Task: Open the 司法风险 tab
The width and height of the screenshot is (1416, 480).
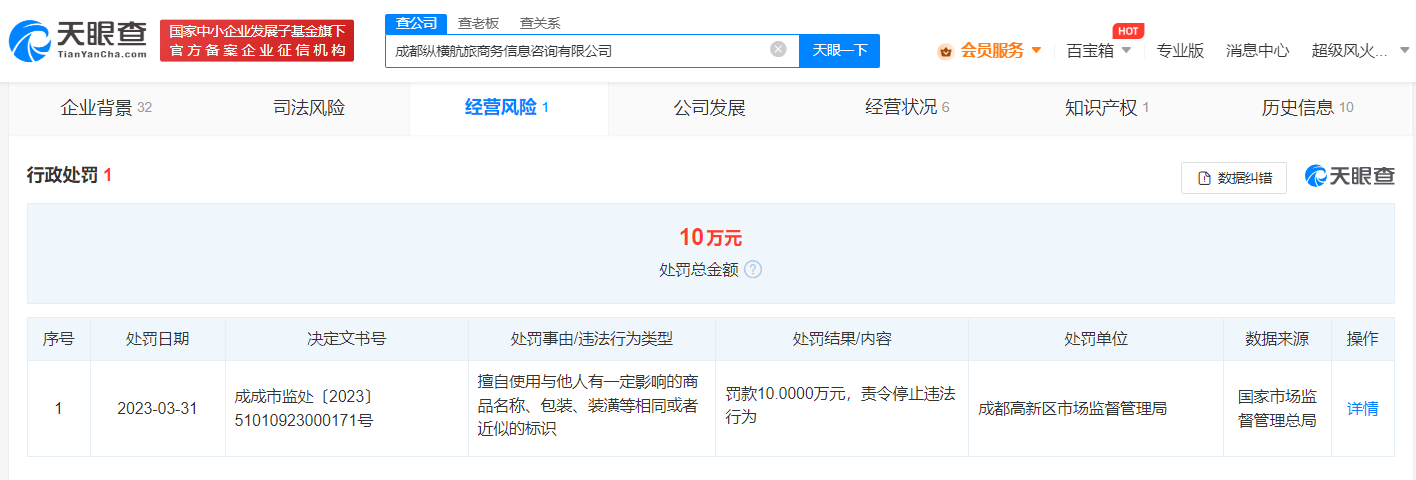Action: tap(309, 108)
